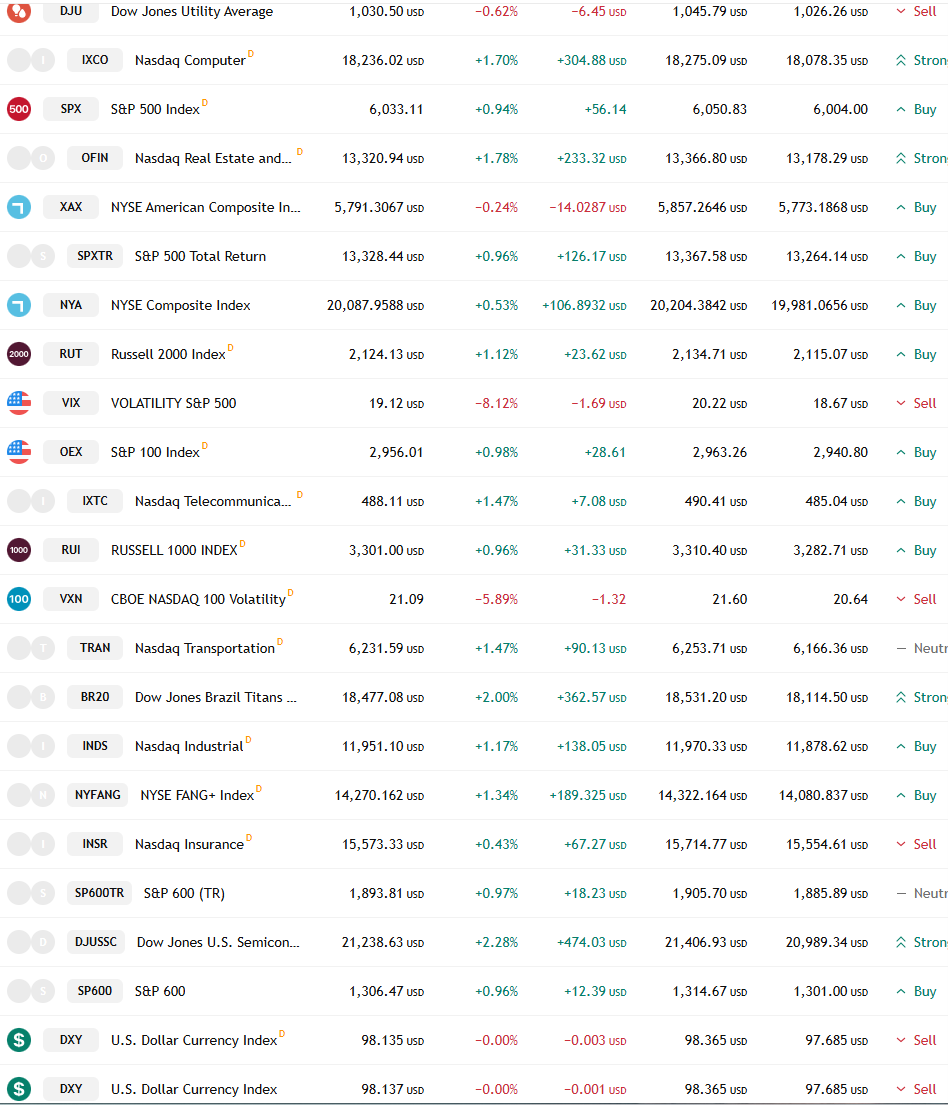This screenshot has height=1105, width=948.
Task: Open NYSE American Composite Index link
Action: [205, 207]
